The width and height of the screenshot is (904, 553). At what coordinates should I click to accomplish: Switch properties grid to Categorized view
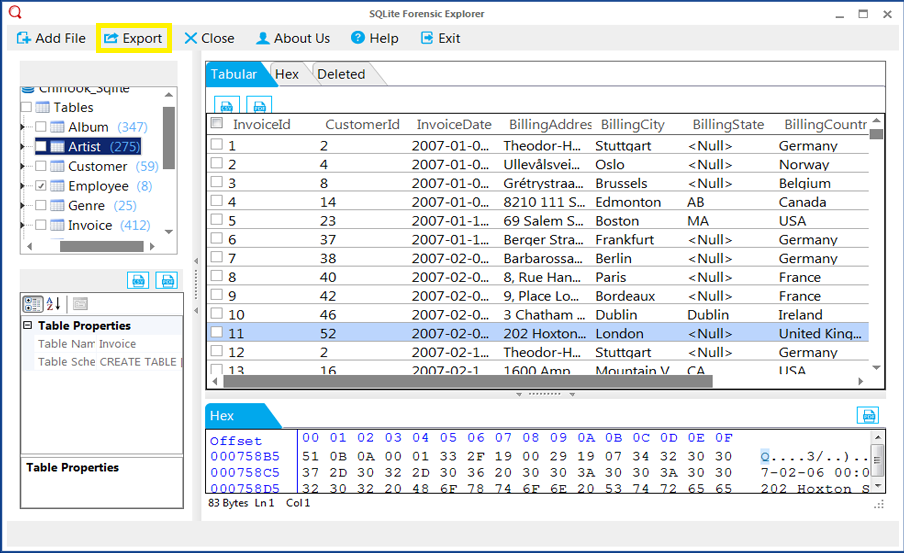point(33,304)
